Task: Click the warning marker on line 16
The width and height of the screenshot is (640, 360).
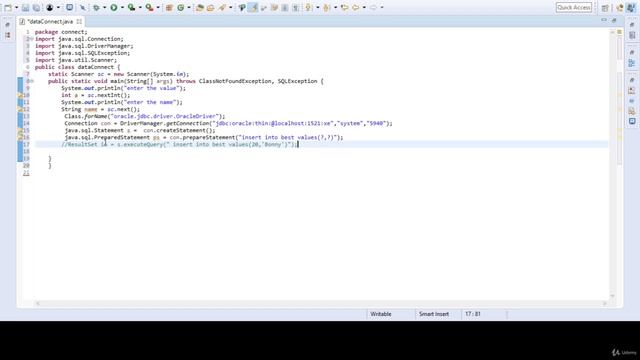Action: (20, 138)
